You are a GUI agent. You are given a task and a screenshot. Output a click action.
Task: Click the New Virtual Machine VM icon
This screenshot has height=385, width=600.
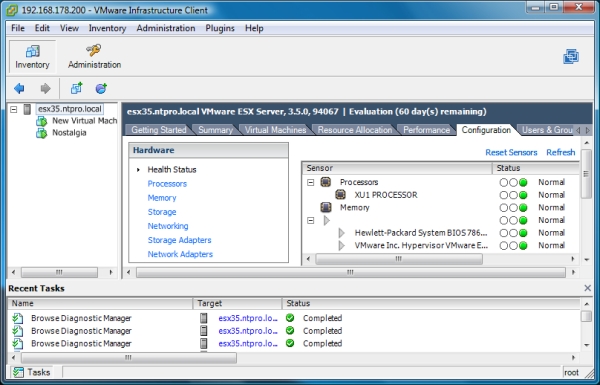[41, 121]
